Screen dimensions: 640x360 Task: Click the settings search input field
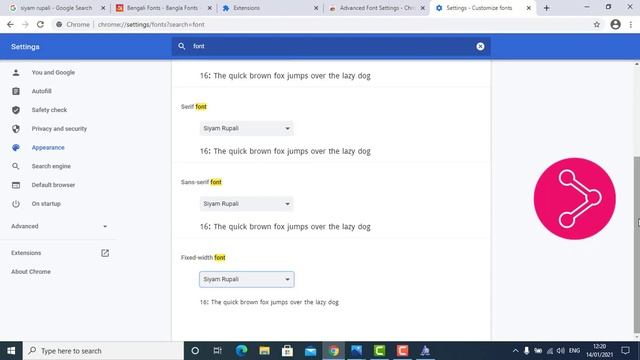[x=331, y=47]
